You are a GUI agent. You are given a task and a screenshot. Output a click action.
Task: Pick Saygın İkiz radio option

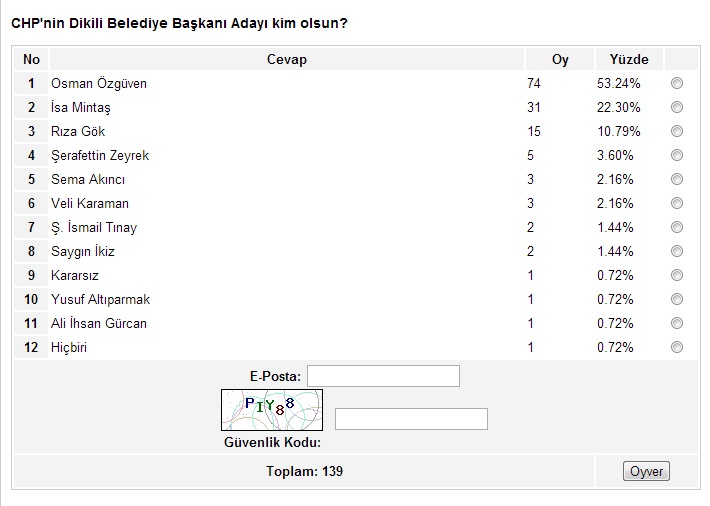(677, 251)
